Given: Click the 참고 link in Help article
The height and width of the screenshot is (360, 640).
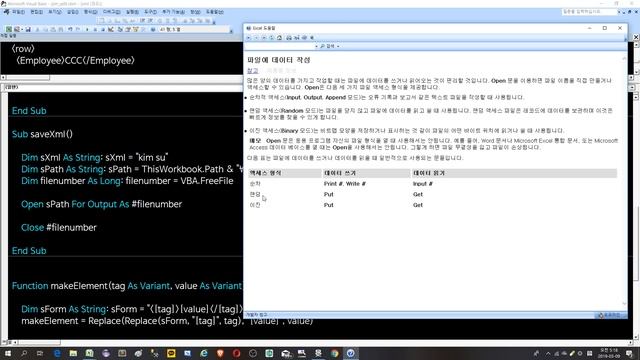Looking at the screenshot, I should [x=253, y=71].
